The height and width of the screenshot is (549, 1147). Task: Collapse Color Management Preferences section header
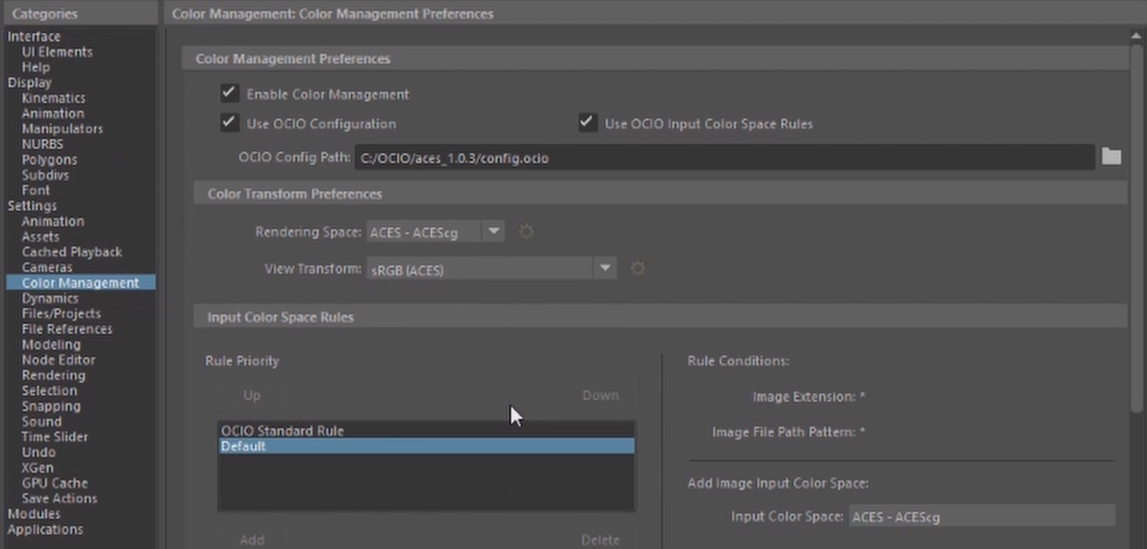coord(655,58)
